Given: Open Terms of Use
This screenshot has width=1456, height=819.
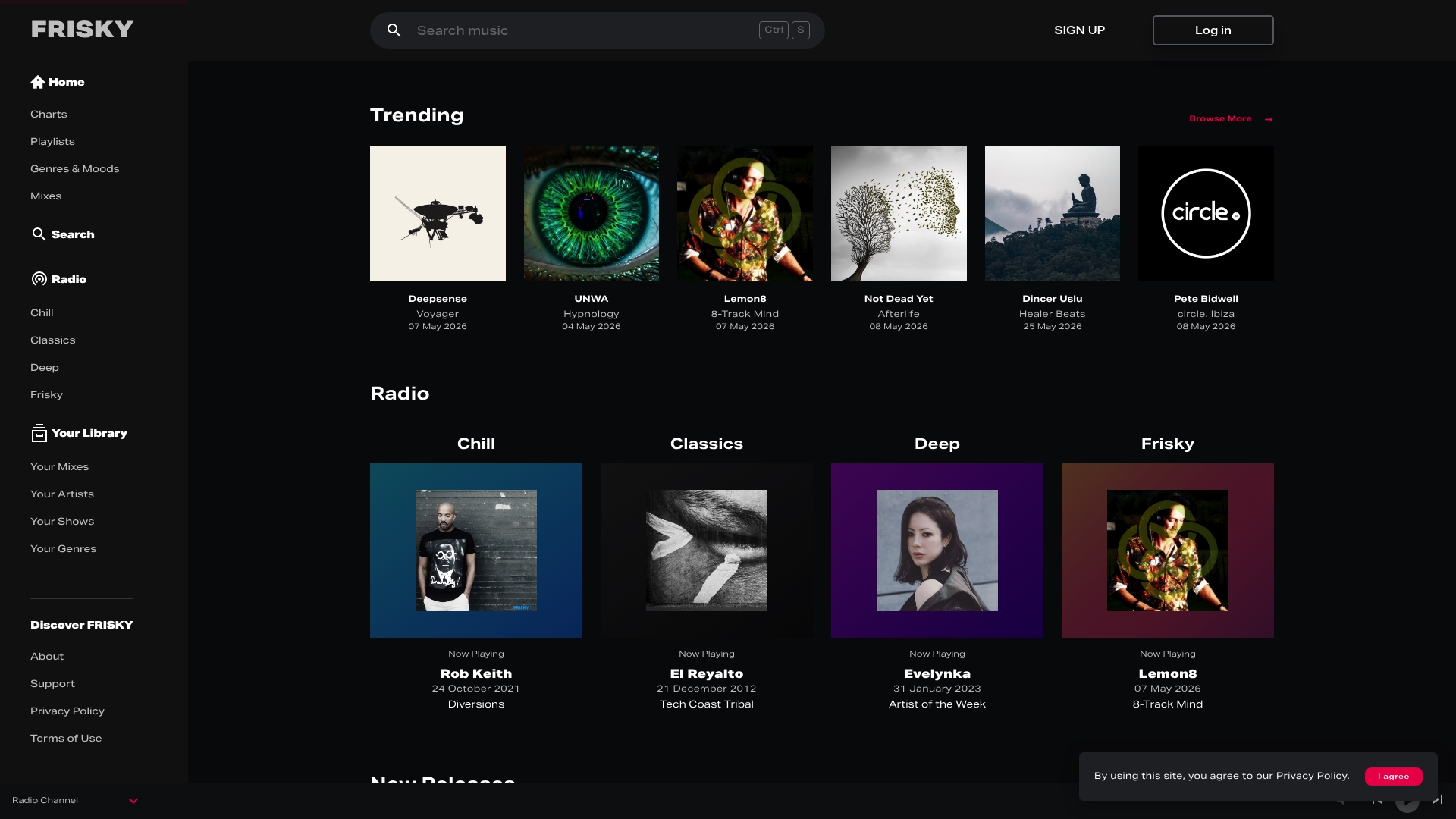Looking at the screenshot, I should coord(66,739).
